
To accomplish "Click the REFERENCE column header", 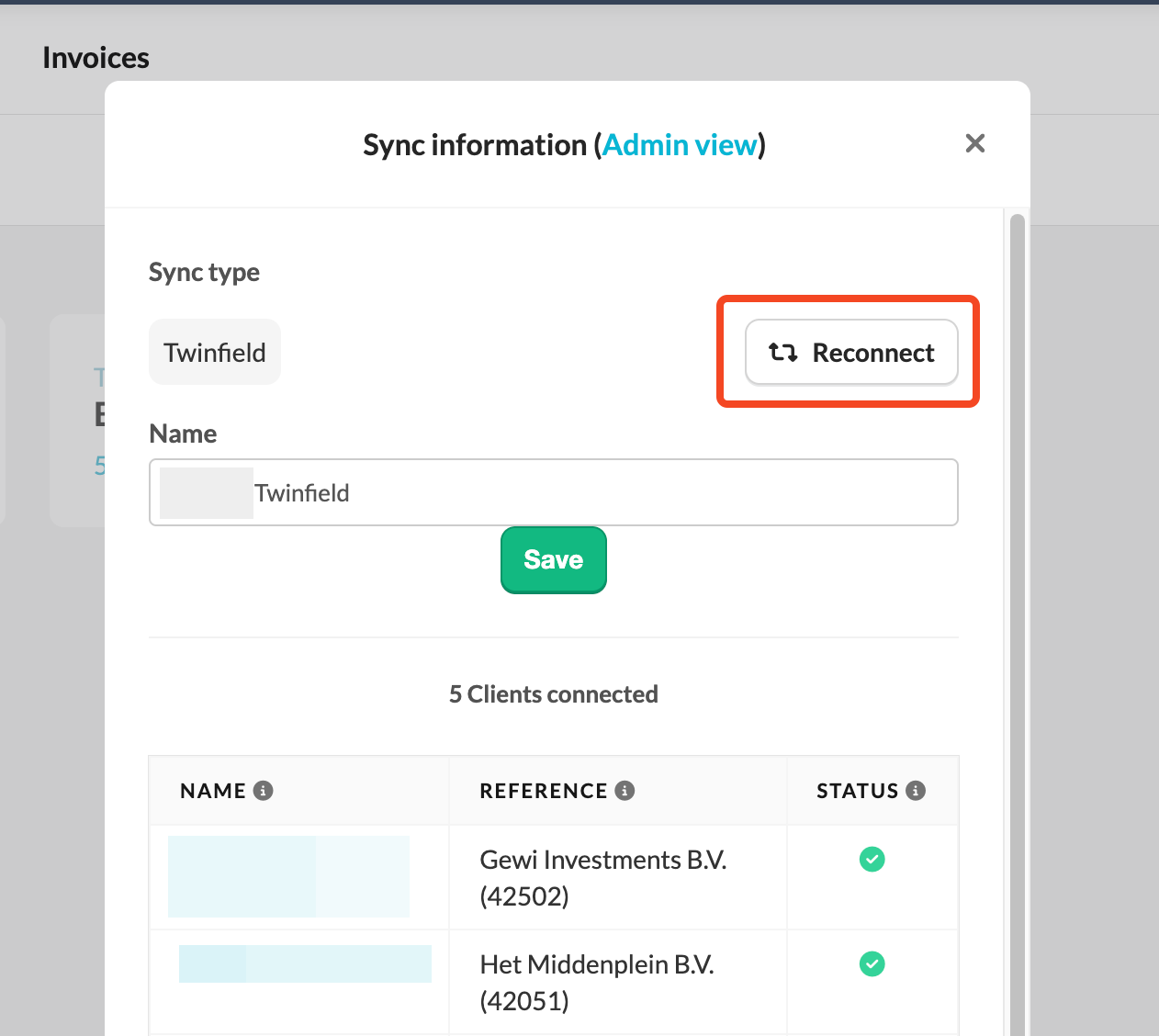I will click(544, 791).
